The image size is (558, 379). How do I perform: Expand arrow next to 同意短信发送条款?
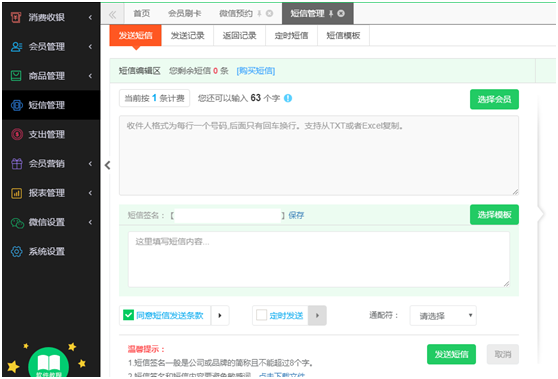tap(220, 315)
